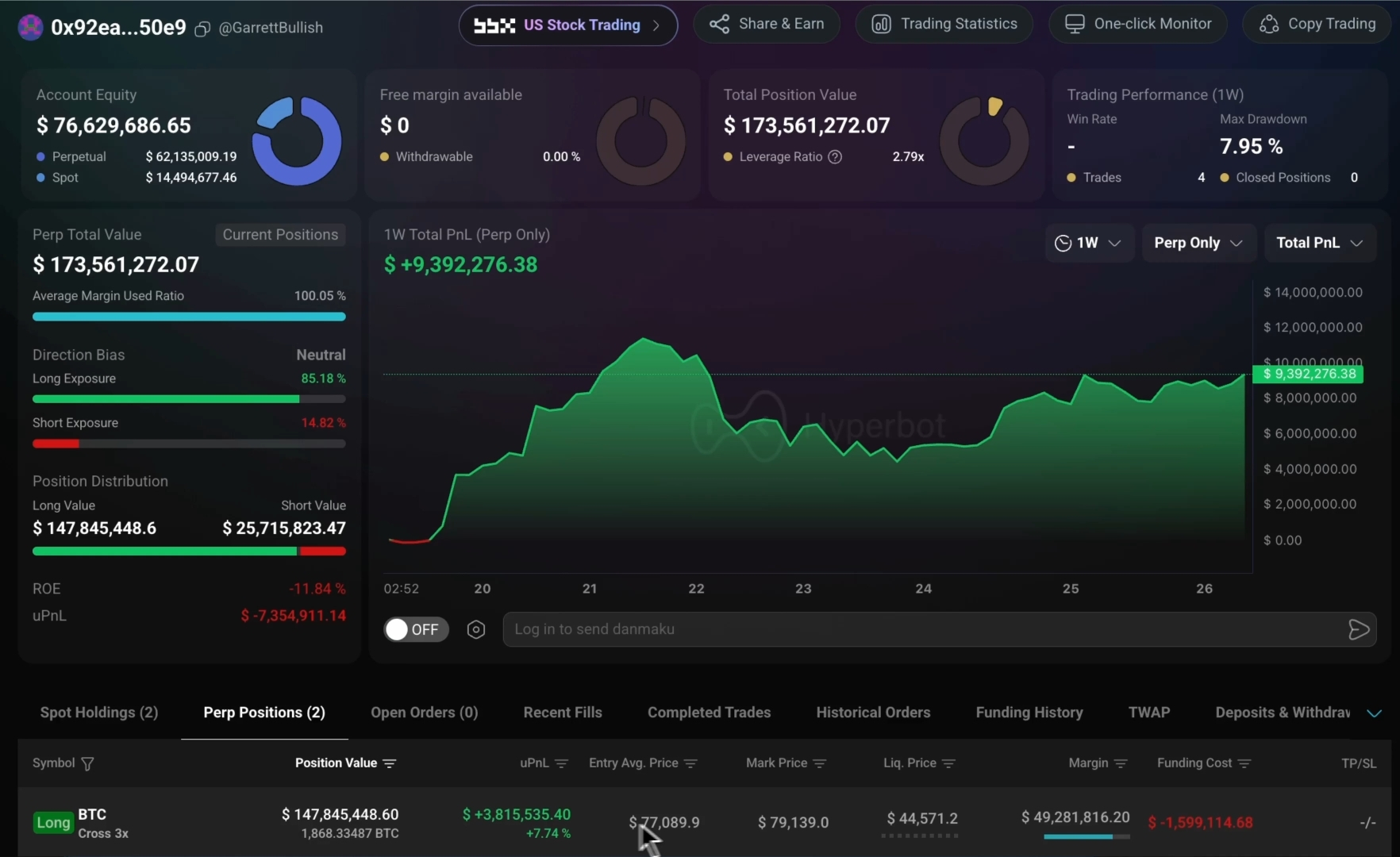The height and width of the screenshot is (857, 1400).
Task: Open Completed Trades tab
Action: pyautogui.click(x=710, y=713)
